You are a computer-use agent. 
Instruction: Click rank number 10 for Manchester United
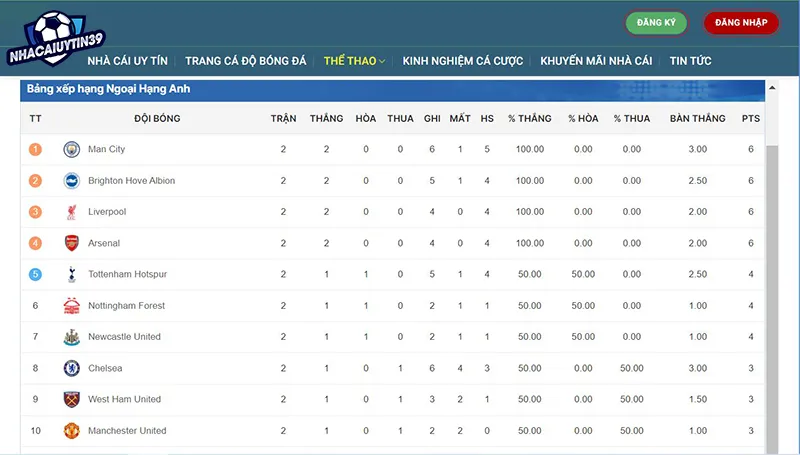tap(35, 431)
